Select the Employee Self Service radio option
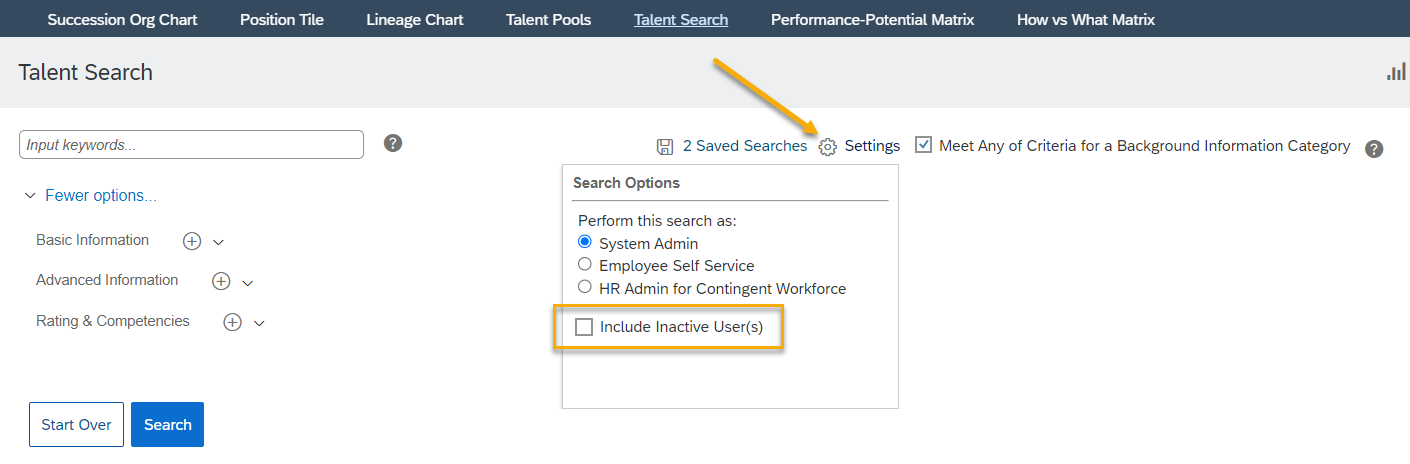Screen dimensions: 1410x464 585,265
